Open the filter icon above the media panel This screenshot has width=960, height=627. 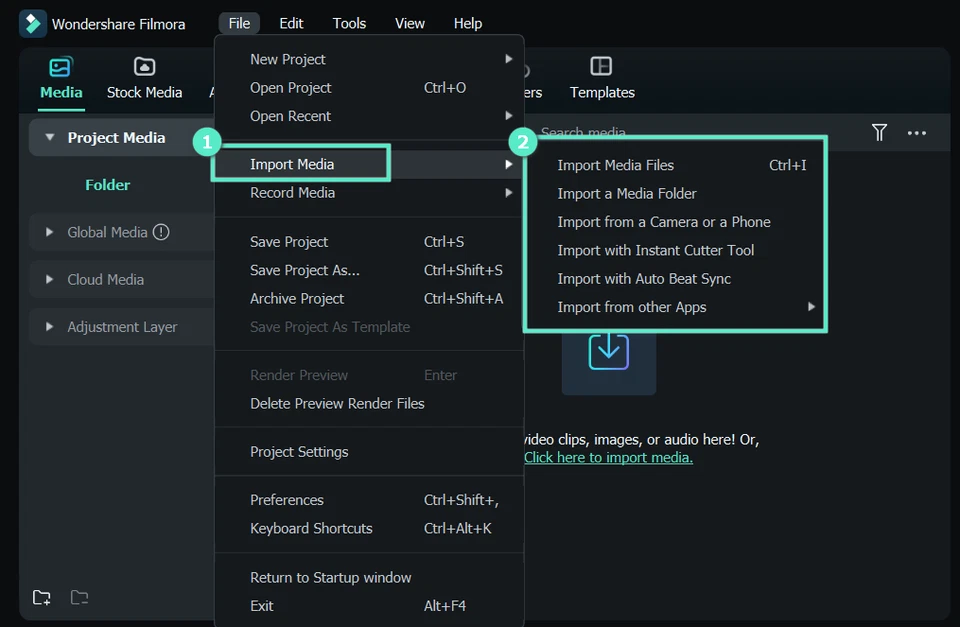point(879,132)
